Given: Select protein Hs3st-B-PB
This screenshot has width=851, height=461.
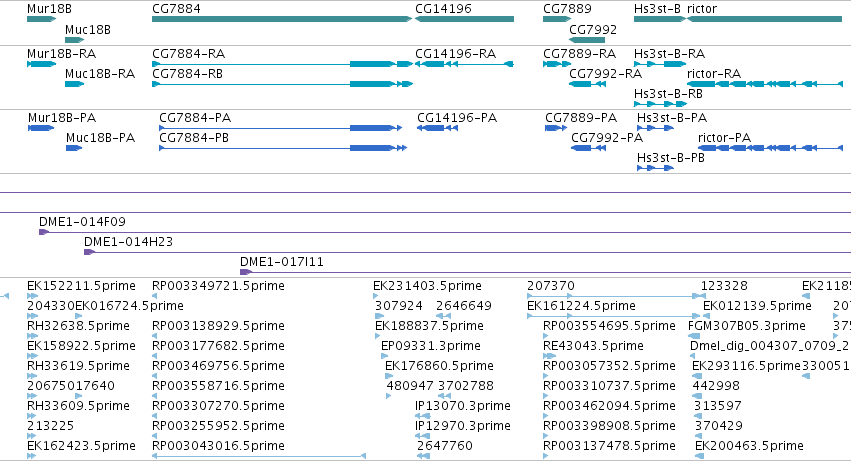Looking at the screenshot, I should point(671,158).
